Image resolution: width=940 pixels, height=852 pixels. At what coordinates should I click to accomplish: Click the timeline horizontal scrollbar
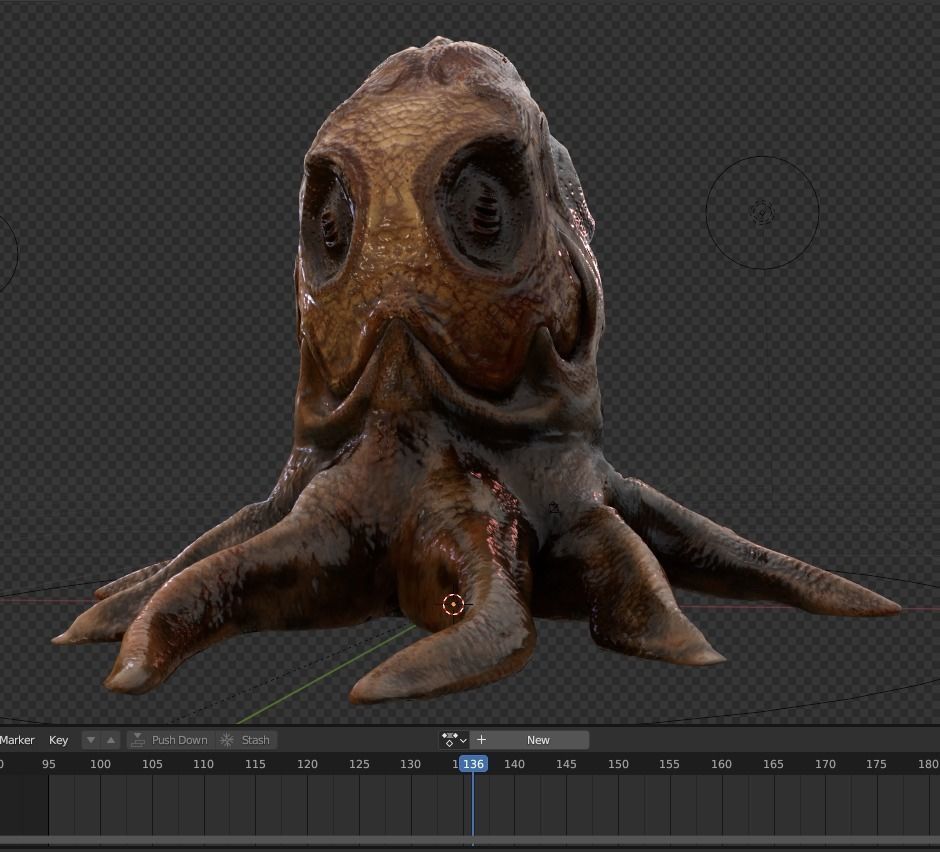(470, 841)
